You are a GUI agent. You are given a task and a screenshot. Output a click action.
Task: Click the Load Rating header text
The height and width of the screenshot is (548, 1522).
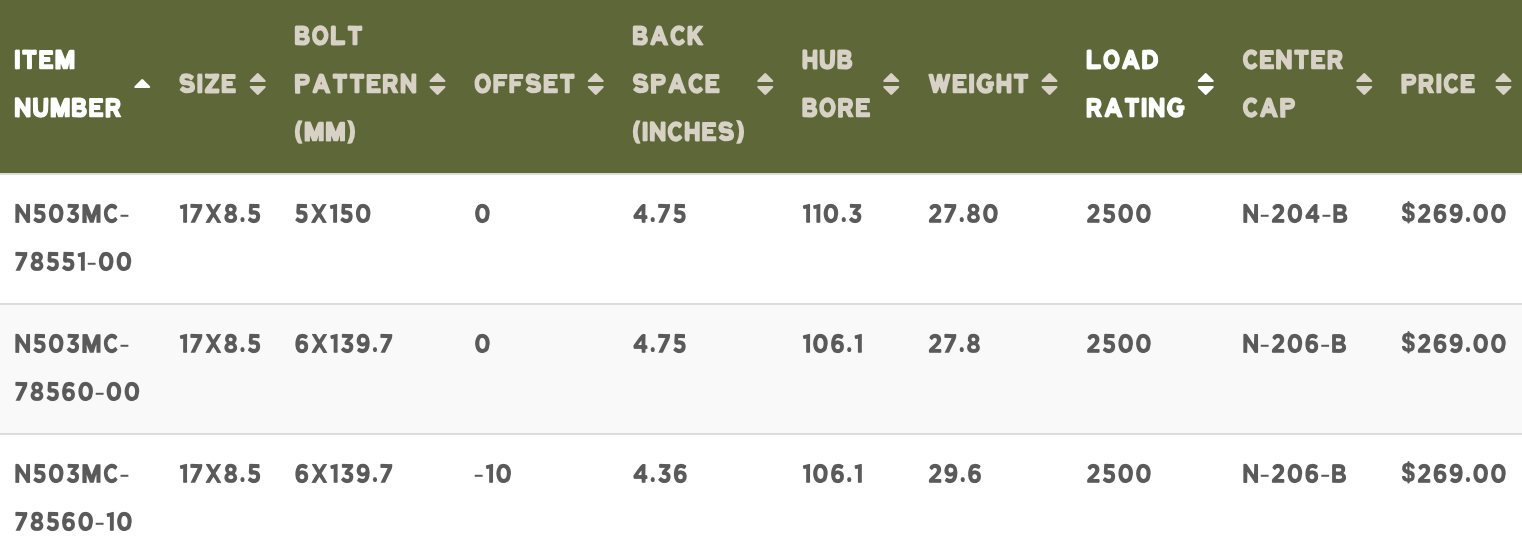click(1135, 84)
